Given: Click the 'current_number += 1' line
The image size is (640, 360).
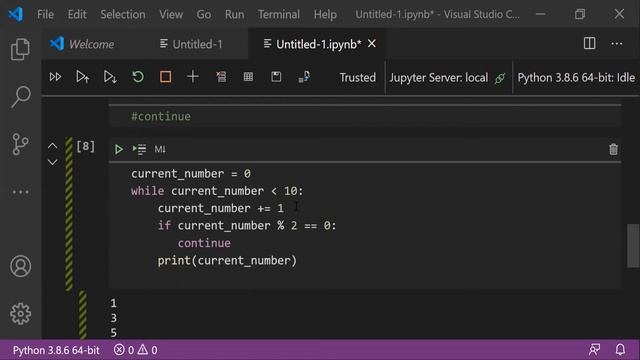Looking at the screenshot, I should click(220, 209).
